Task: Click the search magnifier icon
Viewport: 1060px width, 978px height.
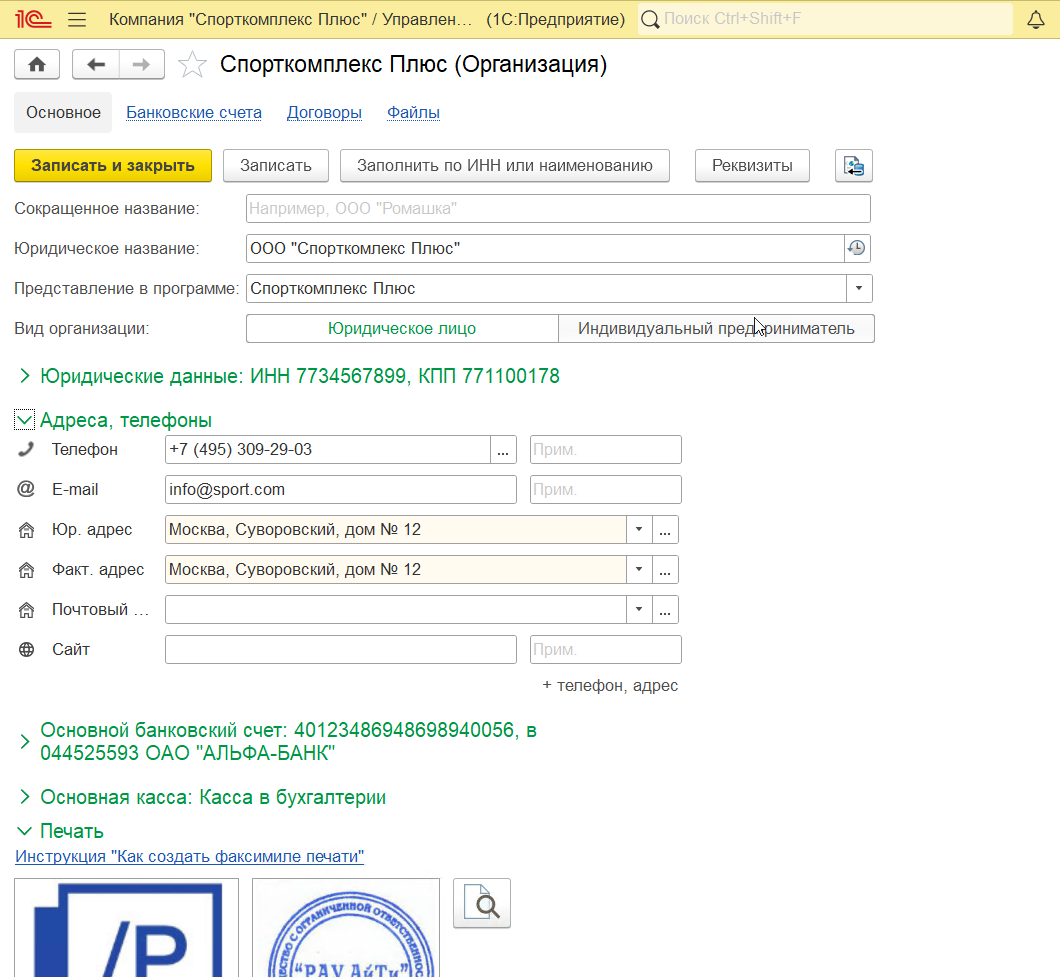Action: coord(650,19)
